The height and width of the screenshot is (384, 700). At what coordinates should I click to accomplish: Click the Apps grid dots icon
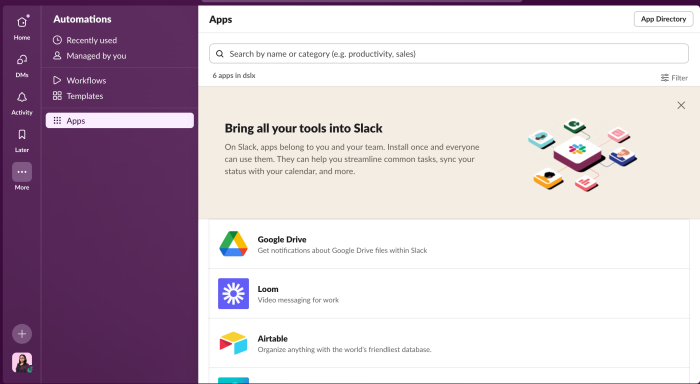57,121
